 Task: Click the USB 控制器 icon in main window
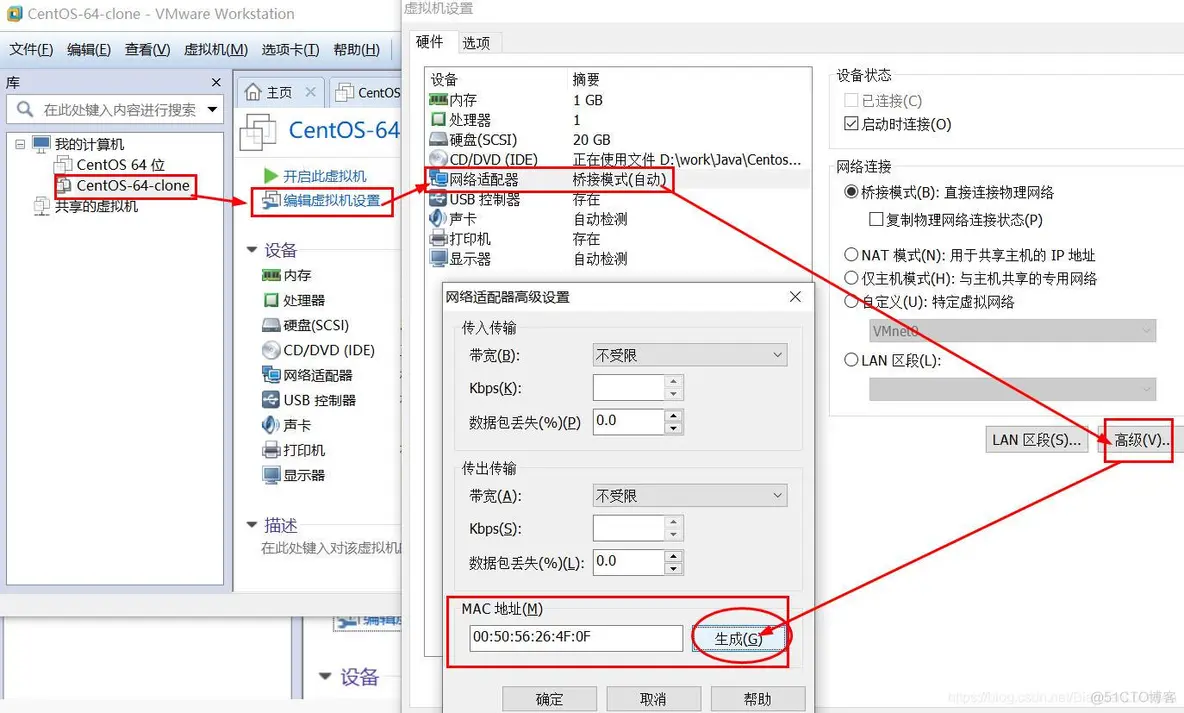[271, 400]
